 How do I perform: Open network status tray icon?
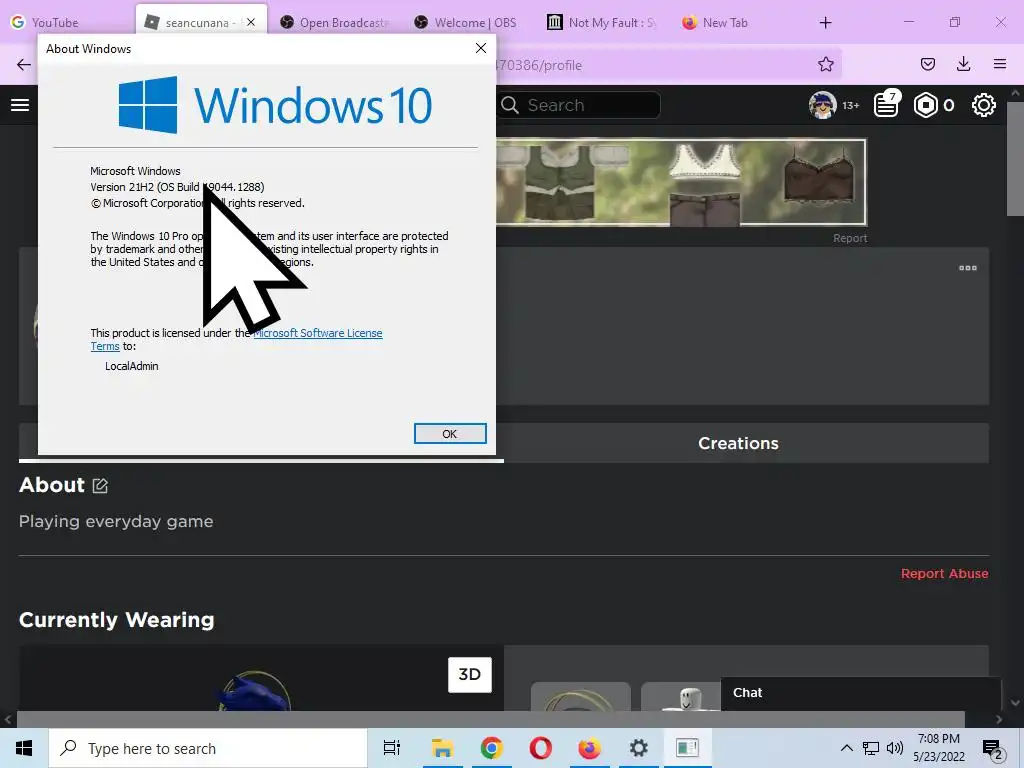coord(871,748)
